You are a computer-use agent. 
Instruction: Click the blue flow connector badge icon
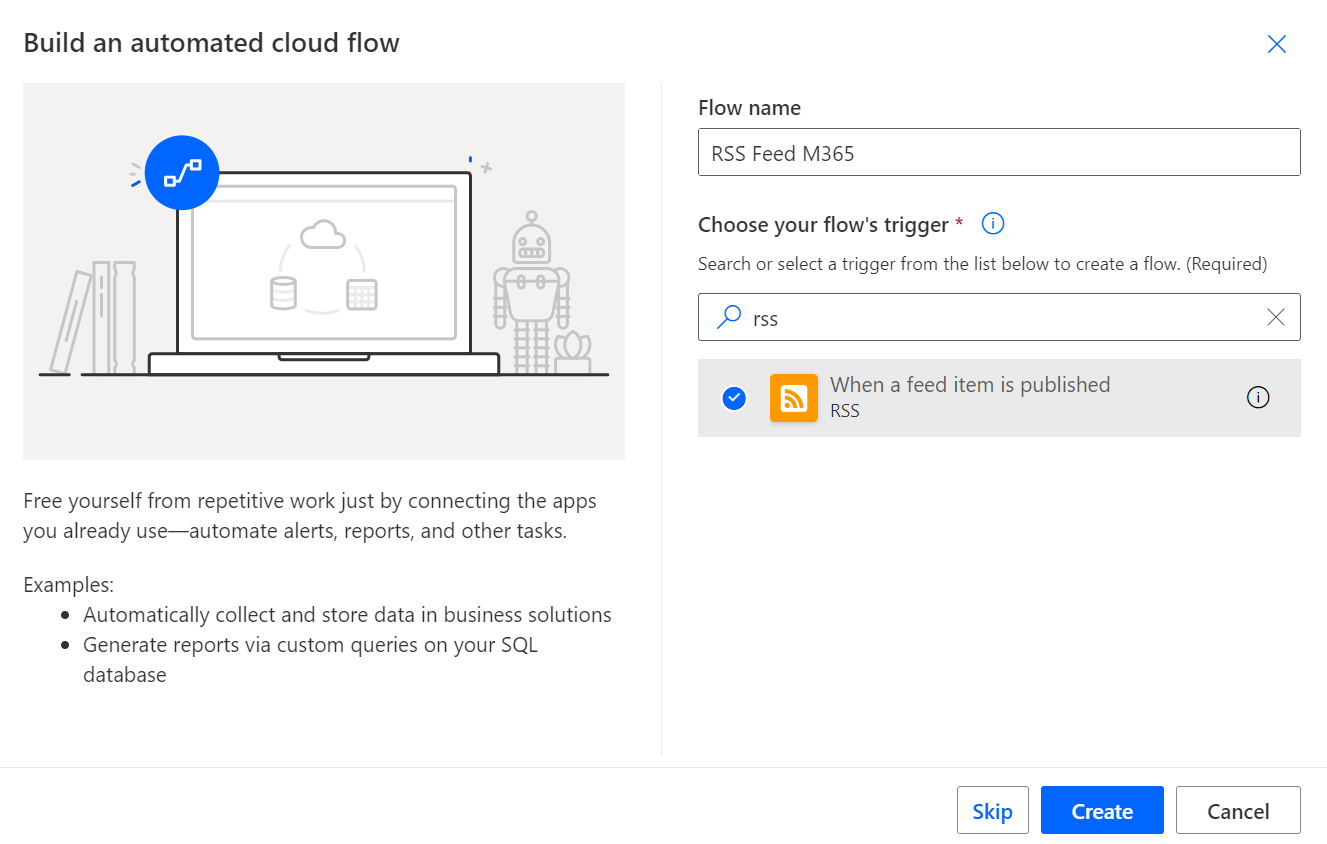(182, 174)
